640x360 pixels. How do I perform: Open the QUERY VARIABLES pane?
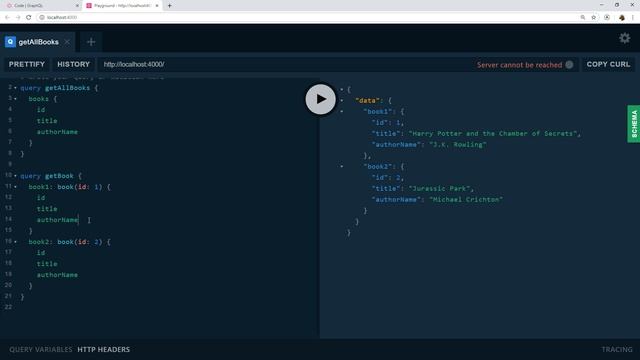(x=40, y=349)
